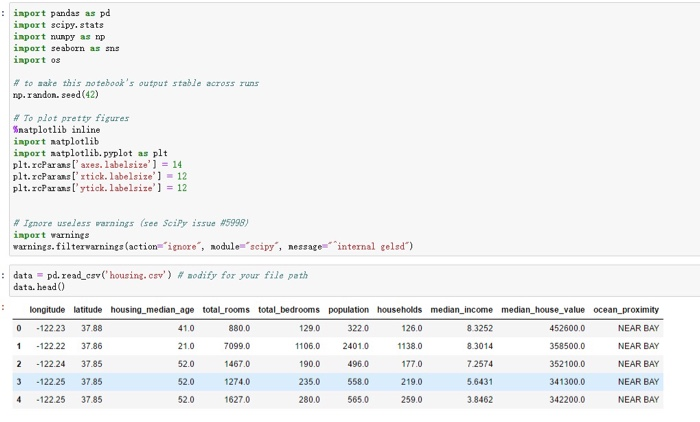
Task: Click the median_house_value cell 352100.0
Action: pos(567,364)
